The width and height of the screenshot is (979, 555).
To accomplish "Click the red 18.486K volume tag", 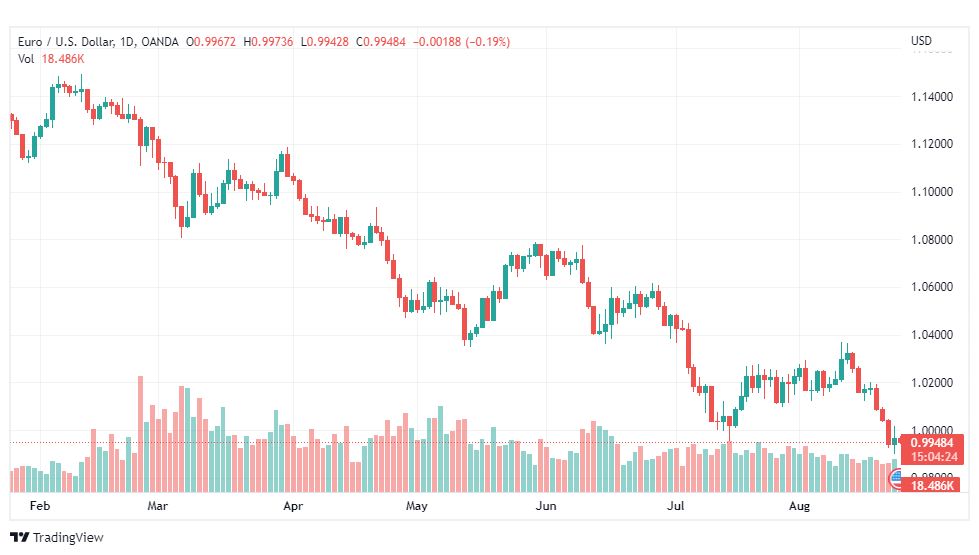I will click(932, 485).
